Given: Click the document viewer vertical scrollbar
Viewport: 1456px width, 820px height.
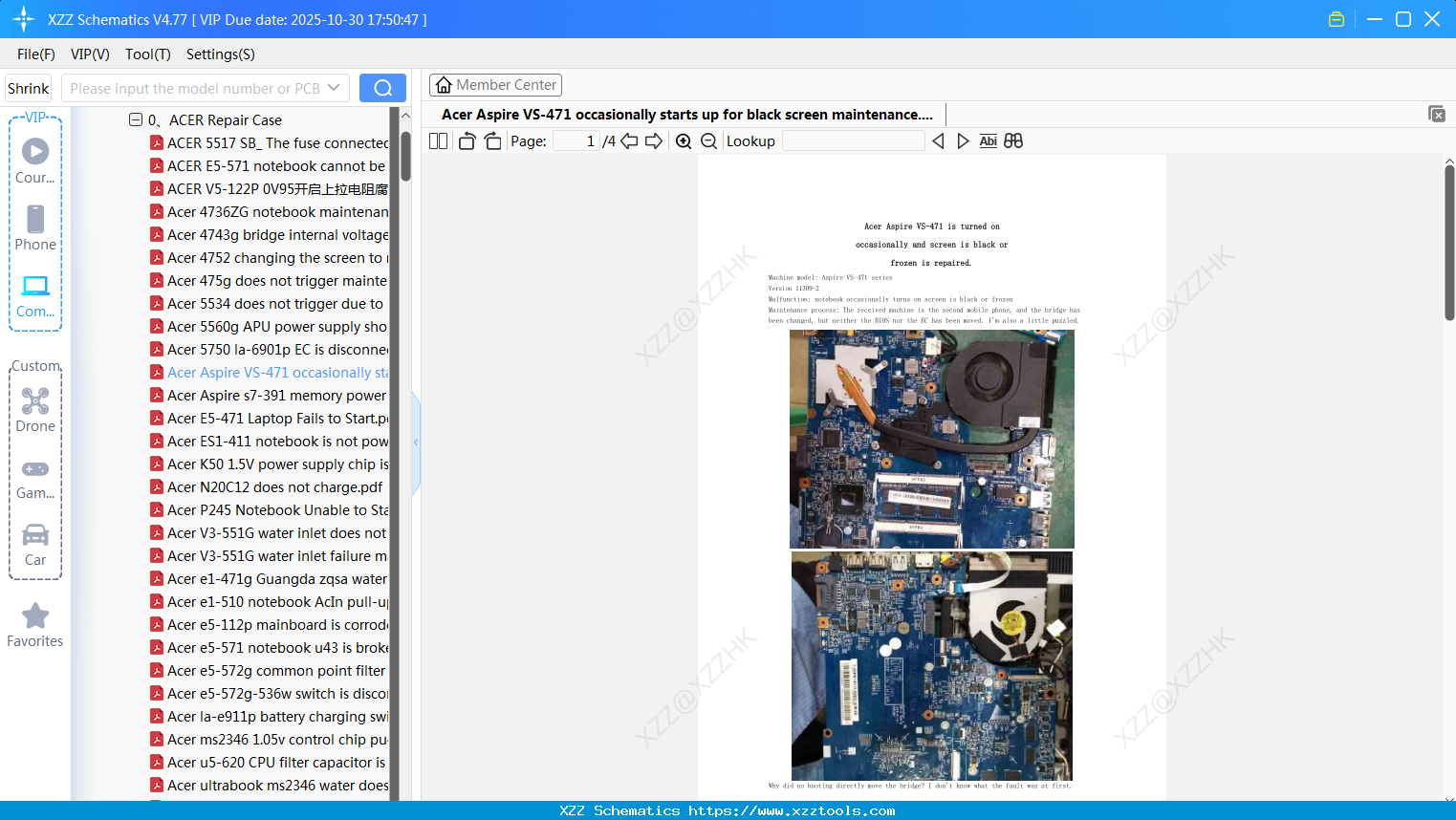Looking at the screenshot, I should click(1449, 243).
